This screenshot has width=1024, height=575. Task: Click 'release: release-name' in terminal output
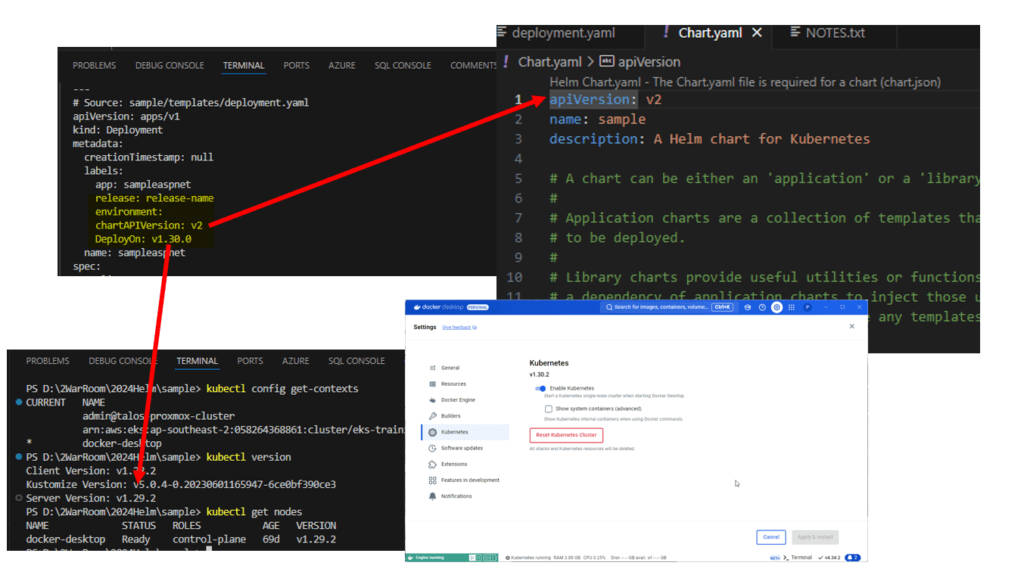[x=154, y=198]
